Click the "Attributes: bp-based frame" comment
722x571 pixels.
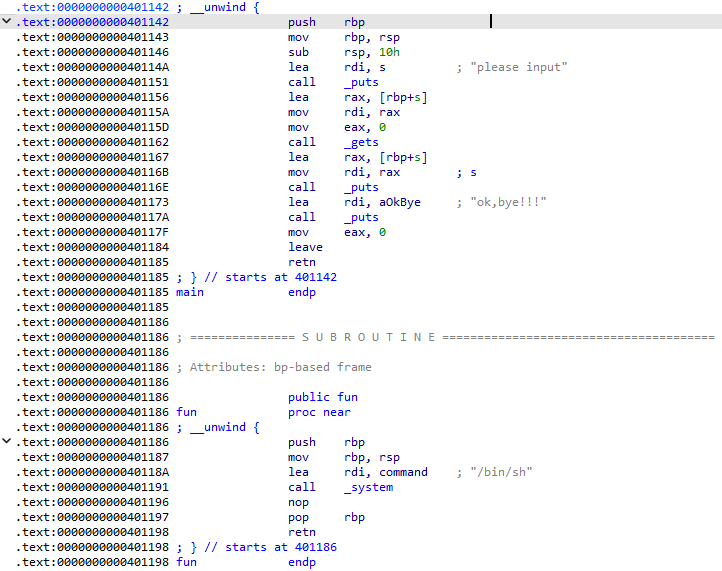[280, 367]
